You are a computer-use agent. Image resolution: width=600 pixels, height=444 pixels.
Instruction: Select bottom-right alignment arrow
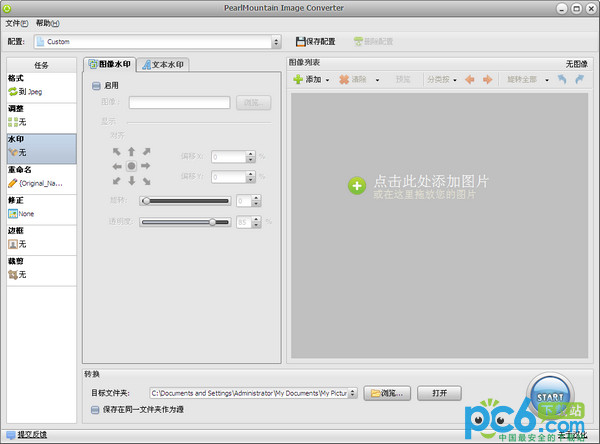coord(146,181)
